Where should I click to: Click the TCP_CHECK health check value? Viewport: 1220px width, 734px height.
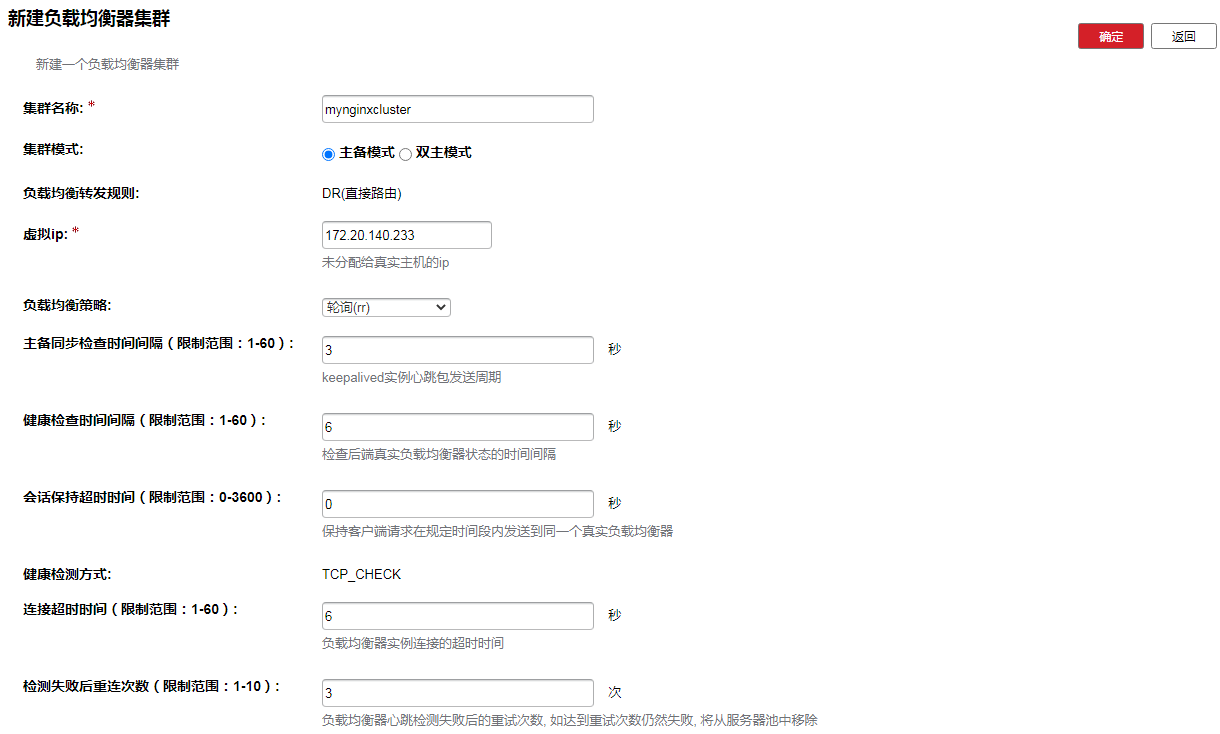click(x=361, y=574)
